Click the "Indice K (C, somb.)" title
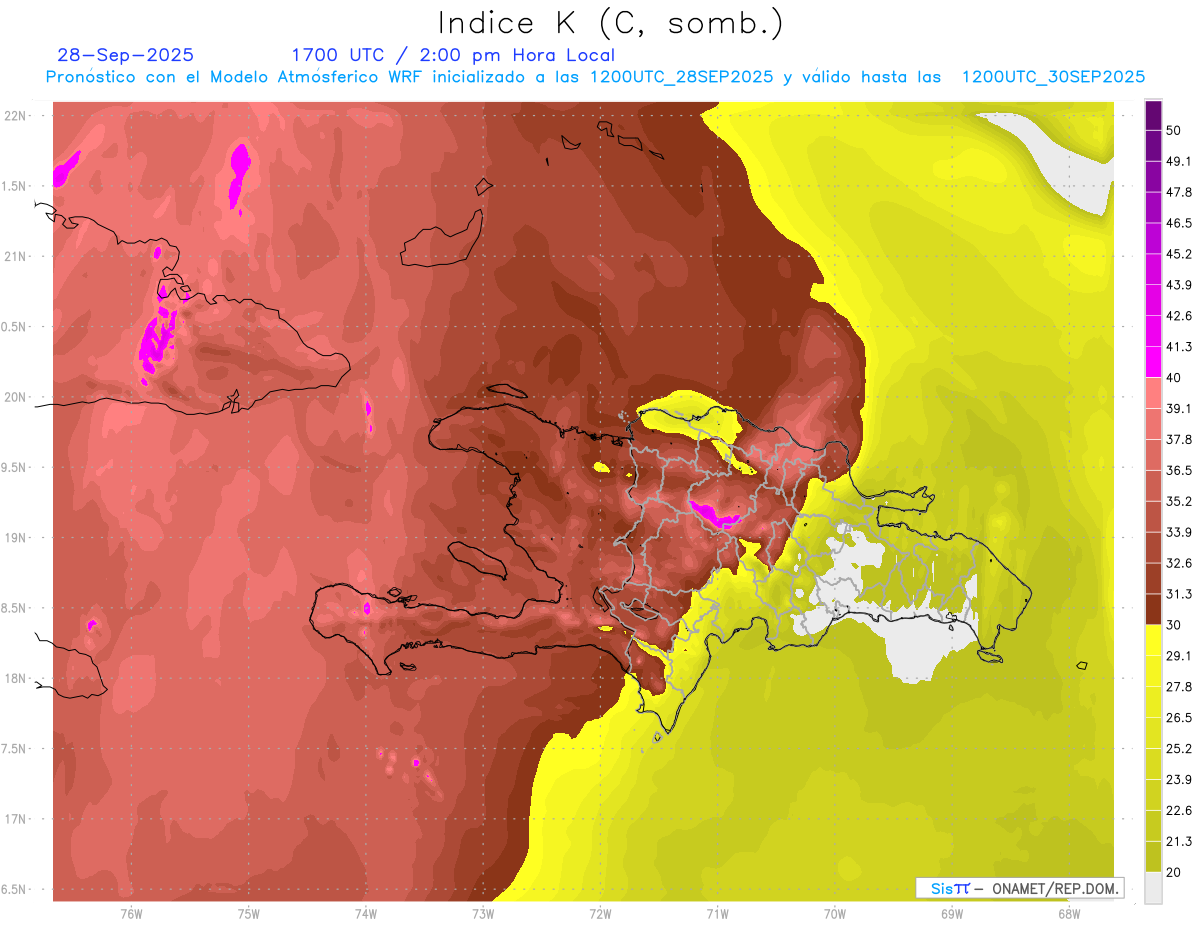 pyautogui.click(x=611, y=22)
